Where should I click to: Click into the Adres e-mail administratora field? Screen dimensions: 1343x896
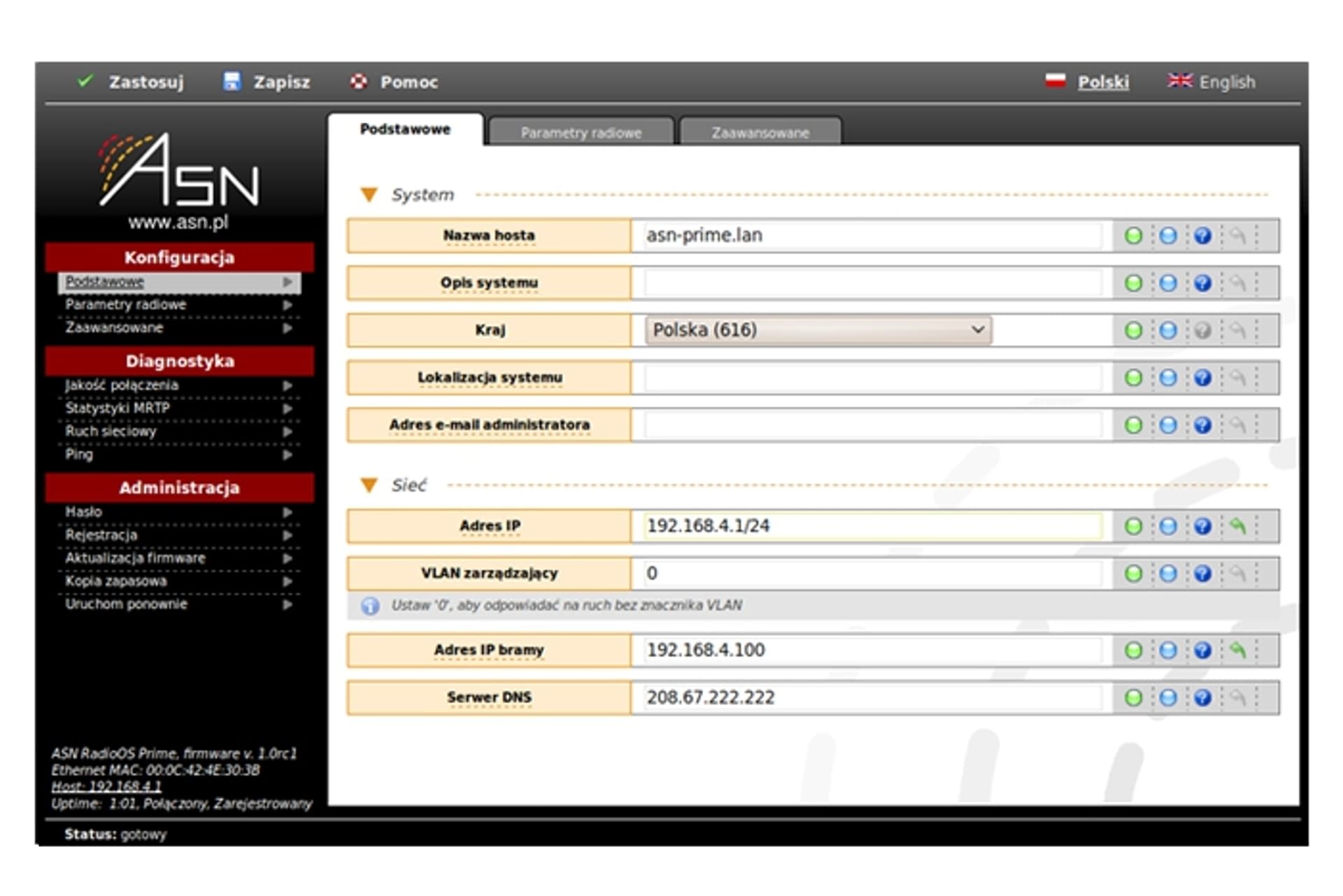(872, 425)
